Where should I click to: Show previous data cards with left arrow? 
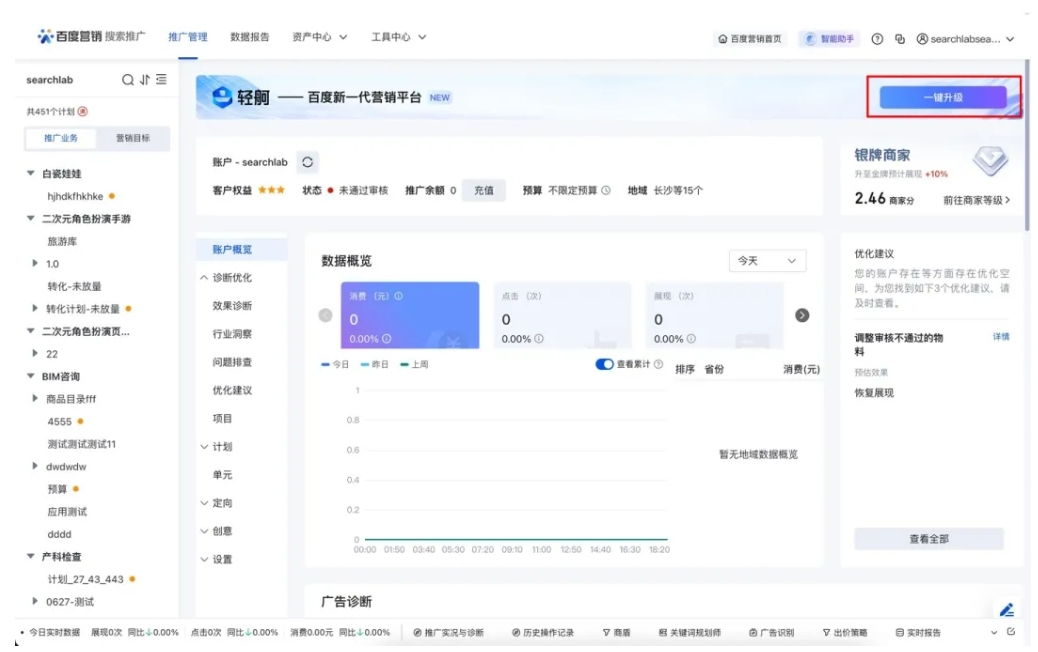pos(326,315)
